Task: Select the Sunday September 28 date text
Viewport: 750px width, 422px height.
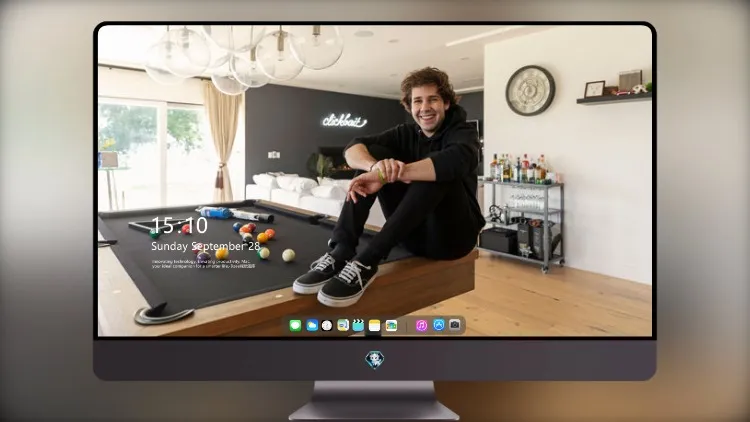Action: click(206, 246)
